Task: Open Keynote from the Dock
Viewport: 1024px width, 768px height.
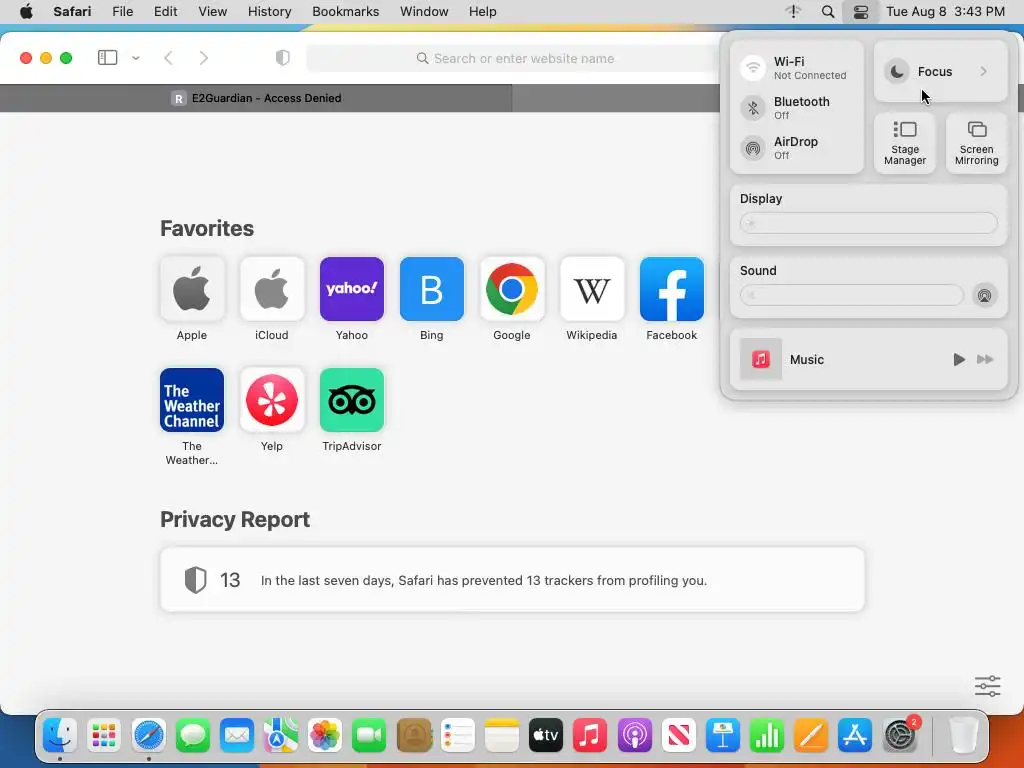Action: click(723, 735)
